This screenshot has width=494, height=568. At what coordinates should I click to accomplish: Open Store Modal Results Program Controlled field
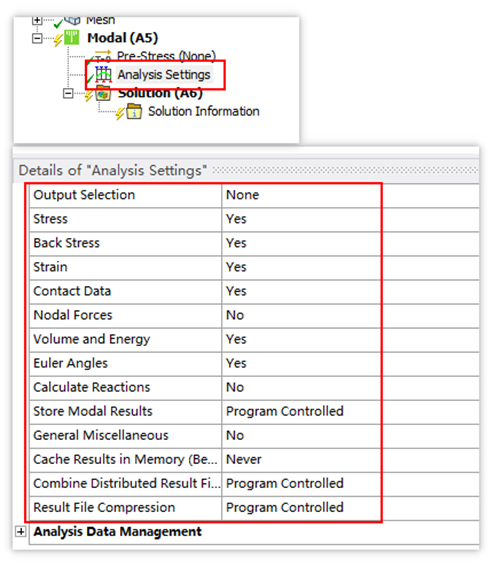coord(301,412)
